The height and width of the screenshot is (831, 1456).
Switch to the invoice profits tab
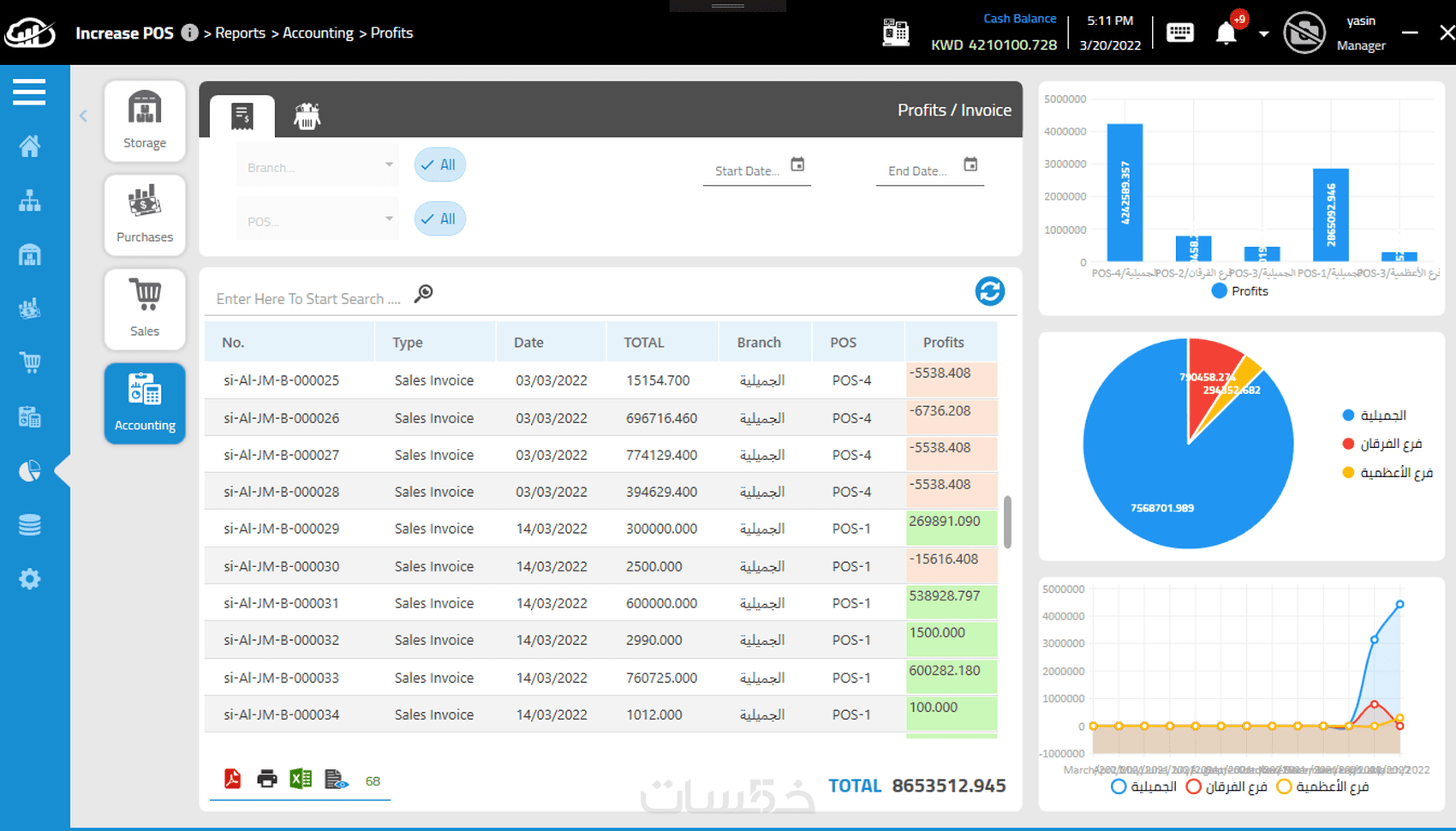pos(242,116)
